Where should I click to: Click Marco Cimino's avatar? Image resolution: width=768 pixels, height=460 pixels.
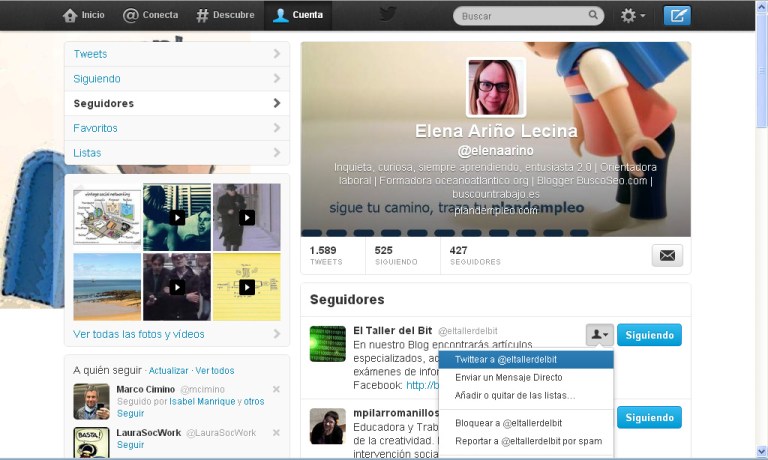92,402
